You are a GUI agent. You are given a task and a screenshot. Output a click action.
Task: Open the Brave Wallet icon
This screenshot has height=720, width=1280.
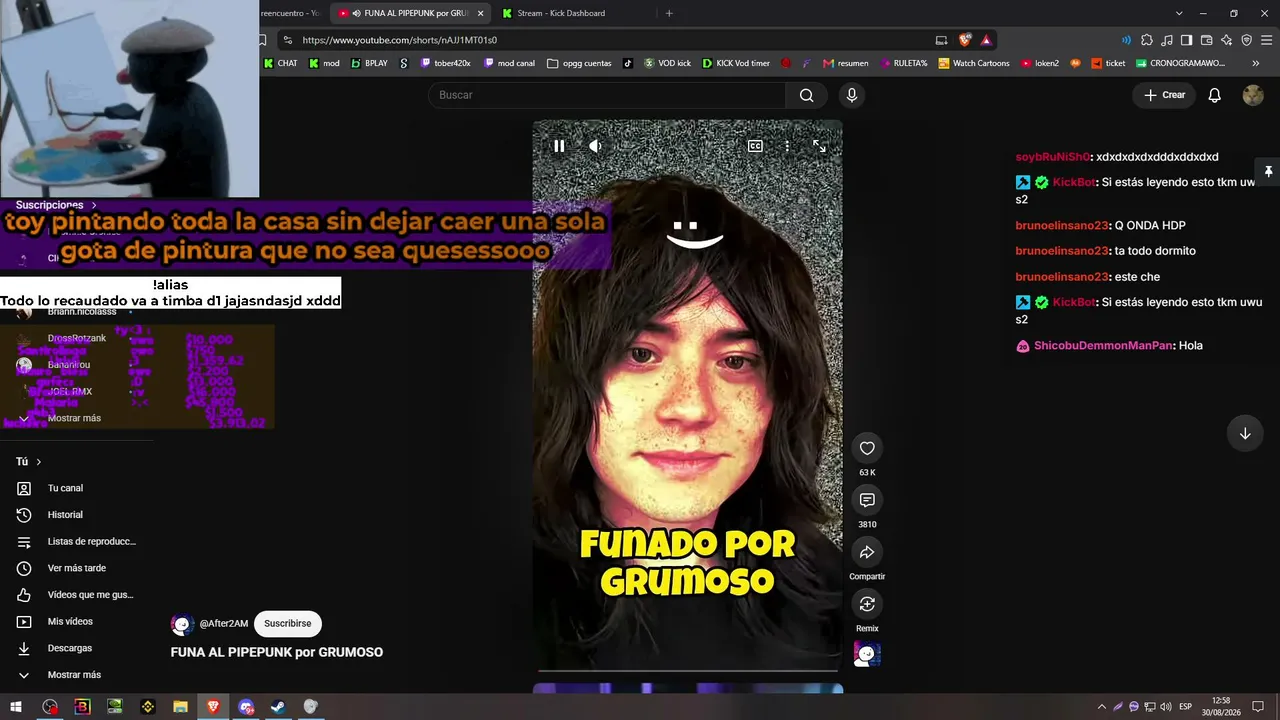[1206, 40]
